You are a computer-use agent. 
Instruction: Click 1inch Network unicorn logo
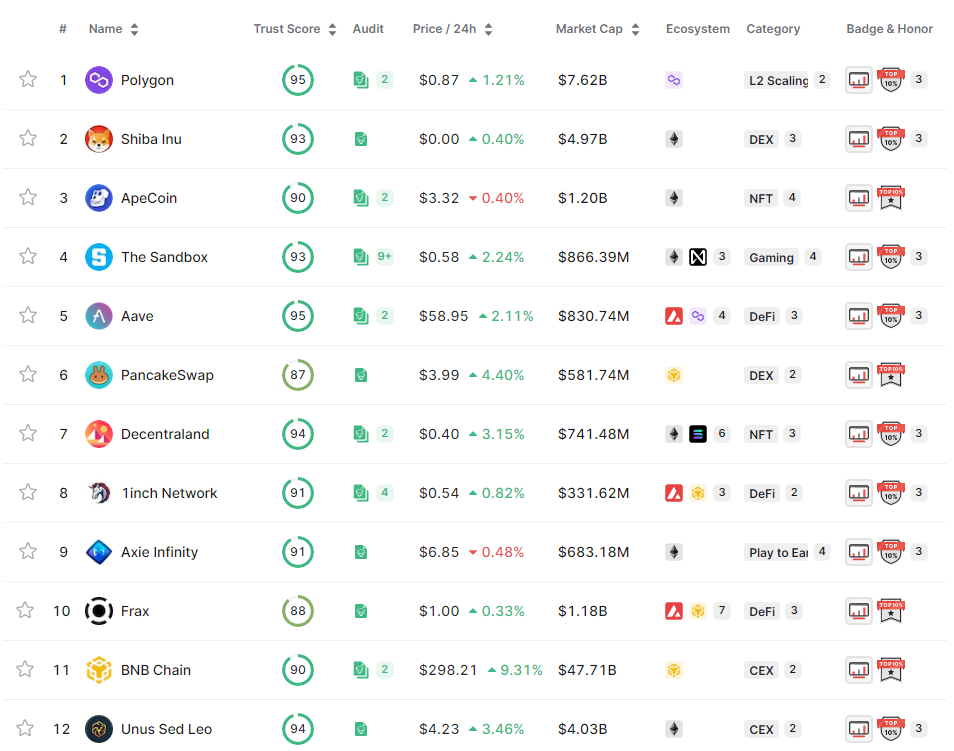99,493
